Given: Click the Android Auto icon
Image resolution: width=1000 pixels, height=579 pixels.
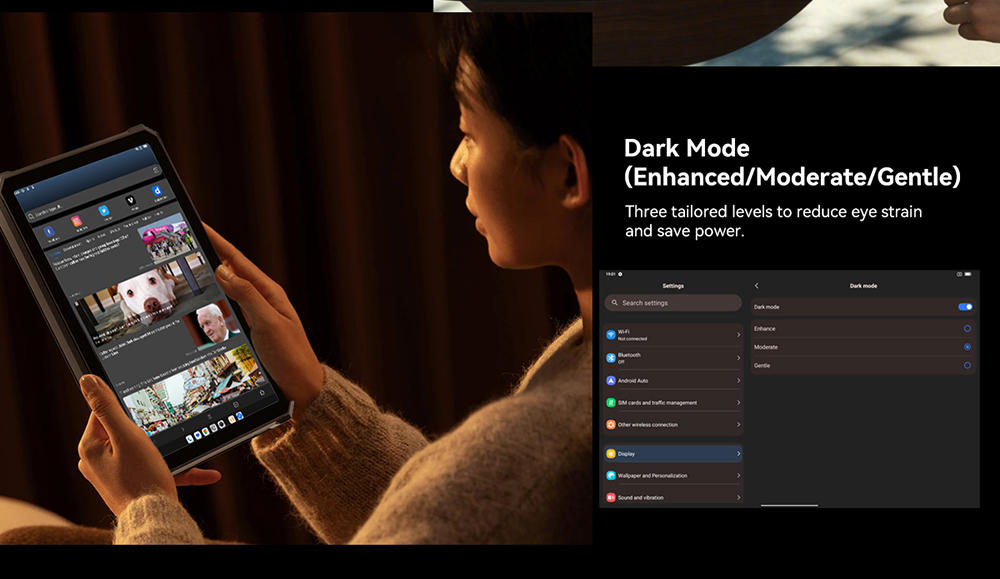Looking at the screenshot, I should (611, 381).
